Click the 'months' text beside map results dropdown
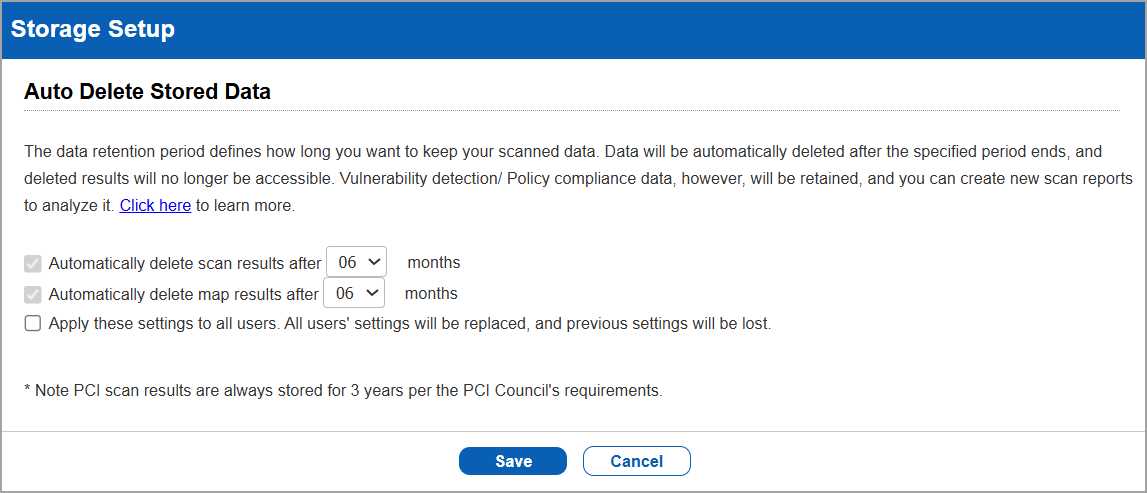1147x493 pixels. [431, 293]
